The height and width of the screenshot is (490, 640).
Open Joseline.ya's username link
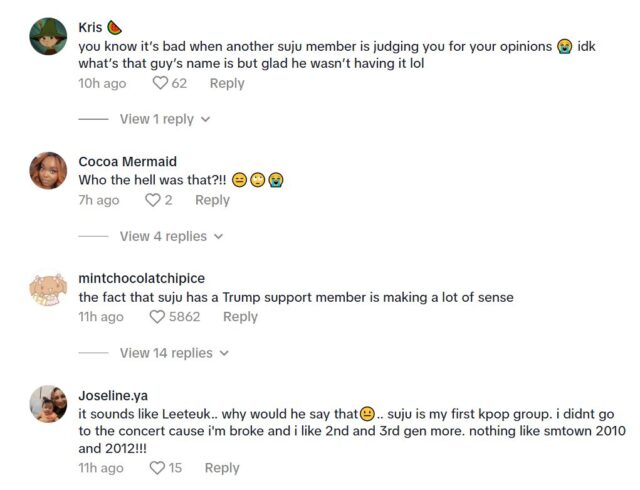(113, 395)
